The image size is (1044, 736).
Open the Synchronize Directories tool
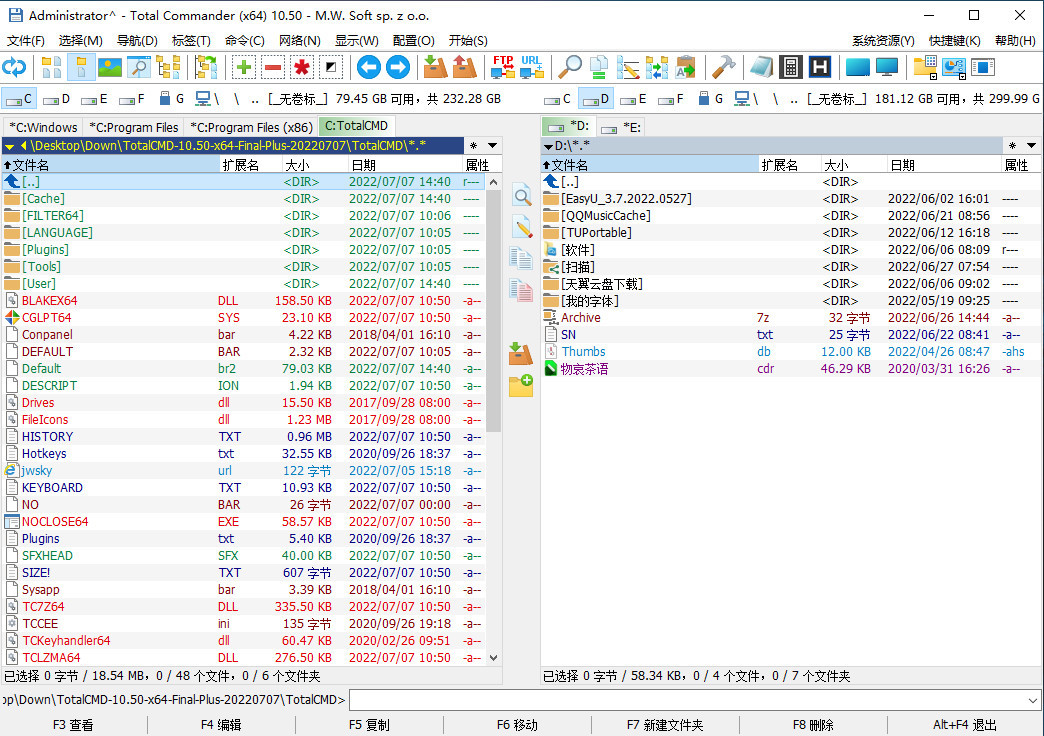[x=656, y=68]
